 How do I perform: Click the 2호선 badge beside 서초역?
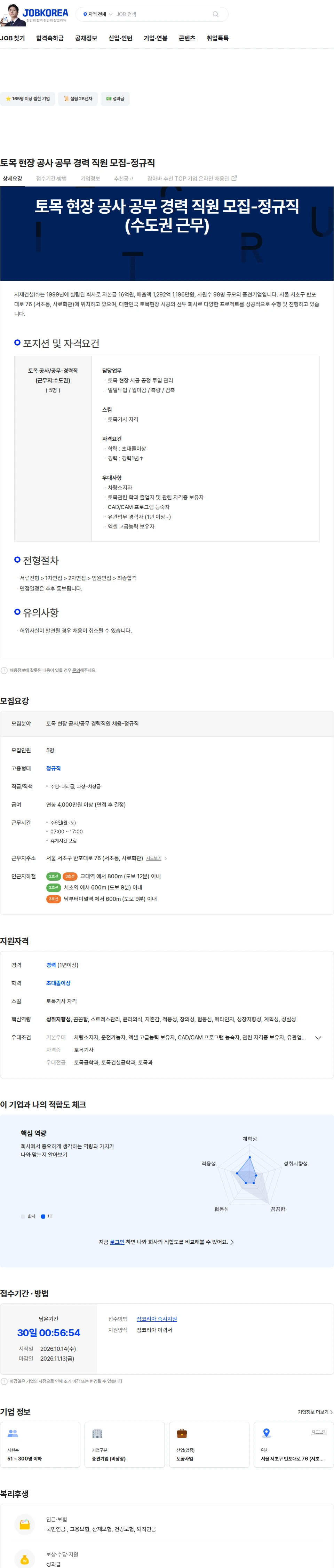[x=54, y=887]
